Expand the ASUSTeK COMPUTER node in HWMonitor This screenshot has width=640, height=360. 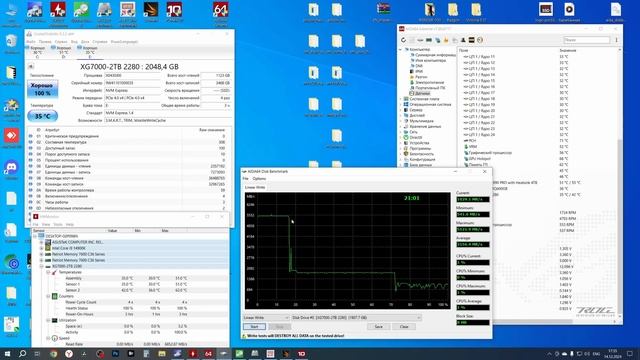pos(41,242)
